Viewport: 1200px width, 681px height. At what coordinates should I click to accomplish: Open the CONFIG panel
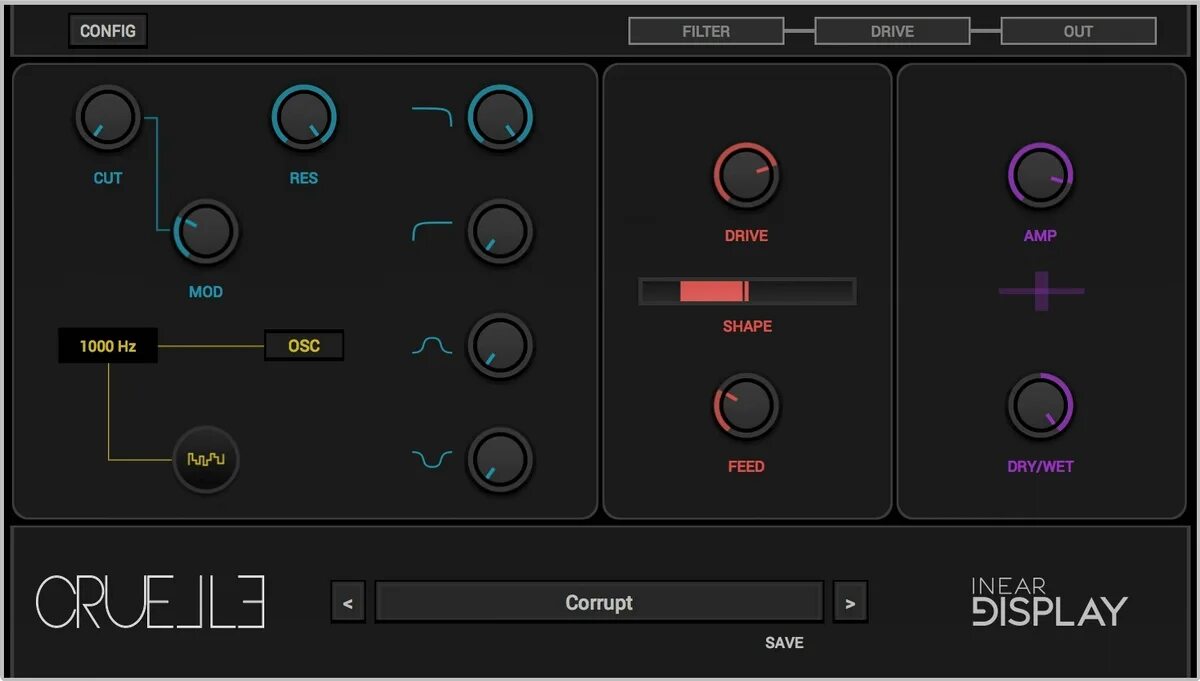(x=108, y=31)
